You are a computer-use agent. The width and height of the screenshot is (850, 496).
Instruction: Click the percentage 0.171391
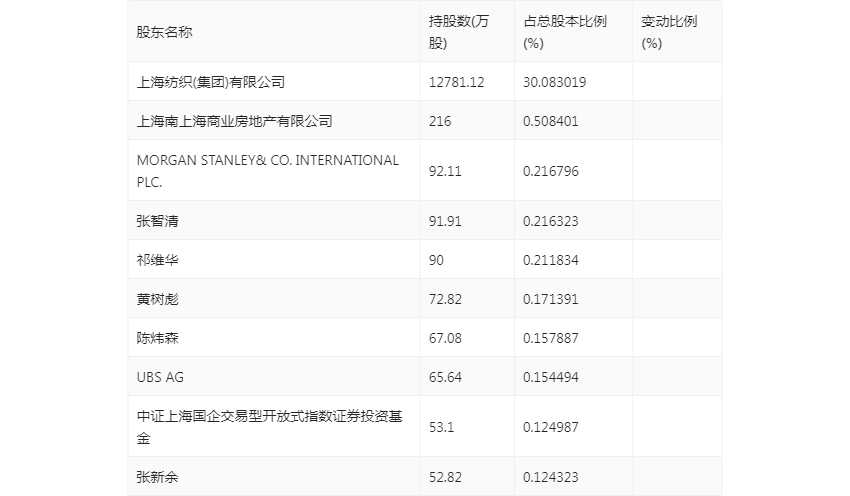[x=551, y=299]
